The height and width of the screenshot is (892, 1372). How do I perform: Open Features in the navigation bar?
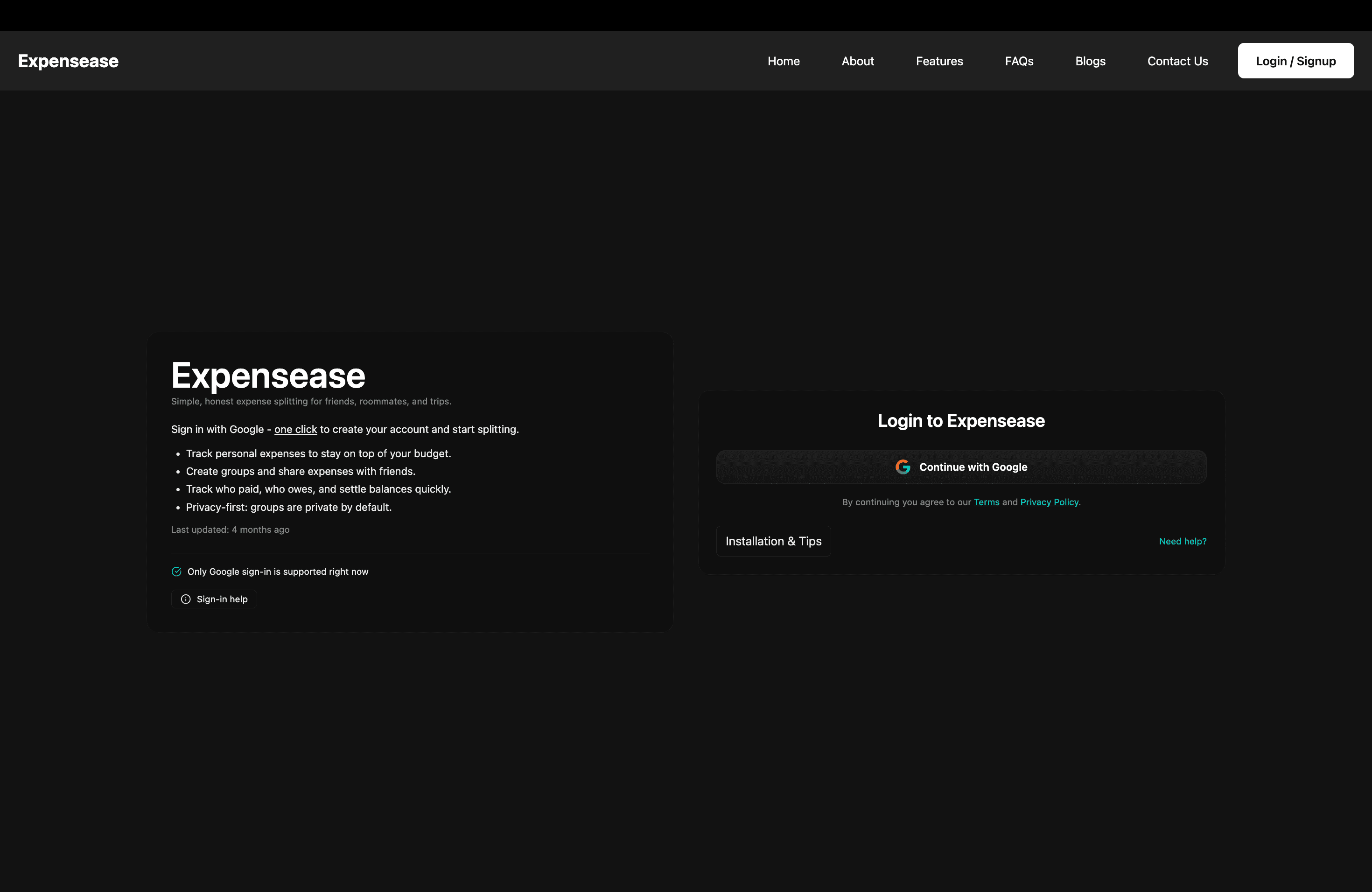939,61
